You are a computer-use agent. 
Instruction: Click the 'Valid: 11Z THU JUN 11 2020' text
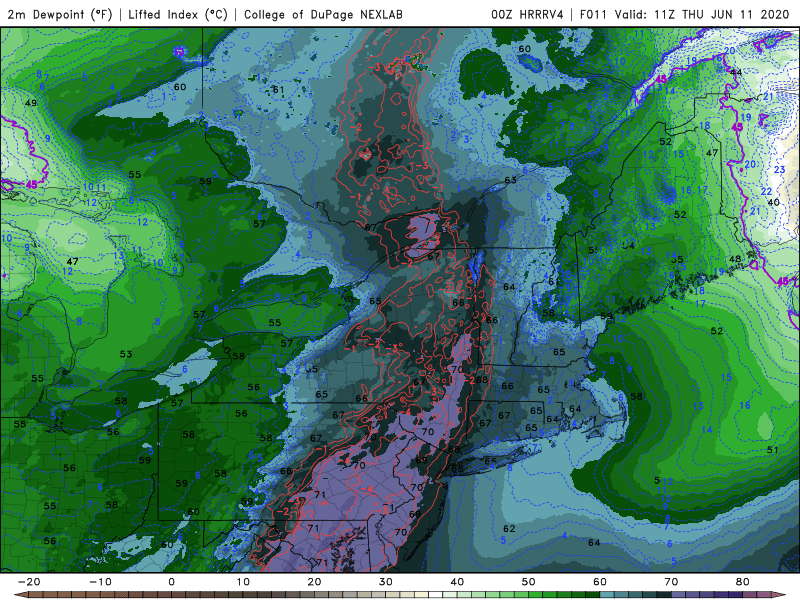point(702,14)
